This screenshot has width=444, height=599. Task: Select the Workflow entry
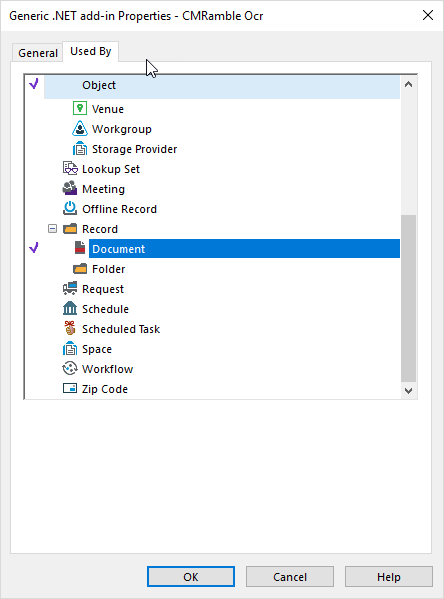point(107,369)
